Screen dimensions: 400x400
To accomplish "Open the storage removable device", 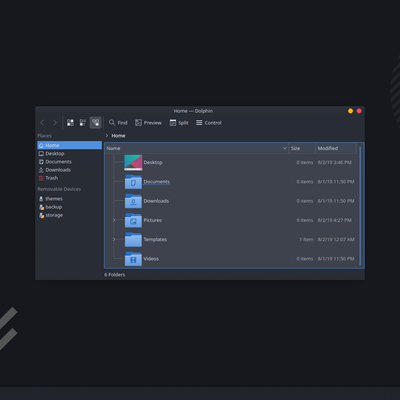I will click(x=70, y=215).
